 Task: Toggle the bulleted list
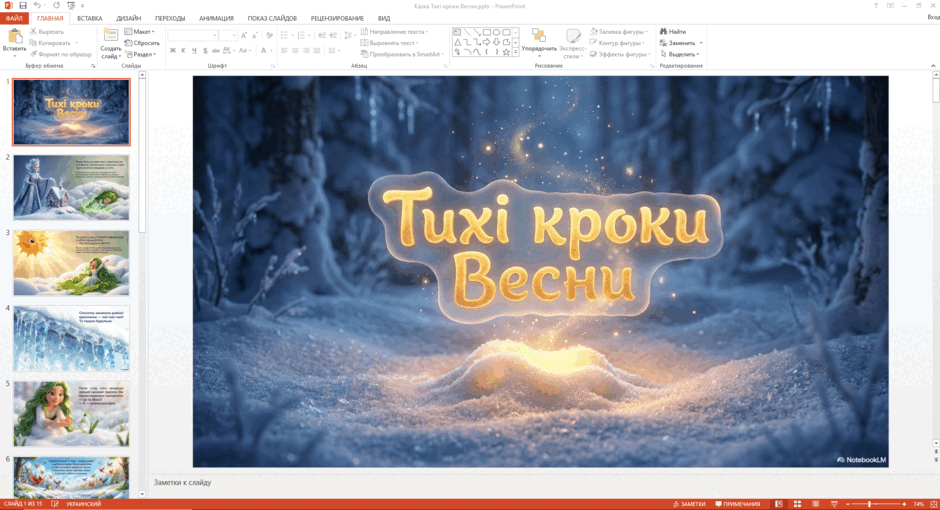coord(286,35)
